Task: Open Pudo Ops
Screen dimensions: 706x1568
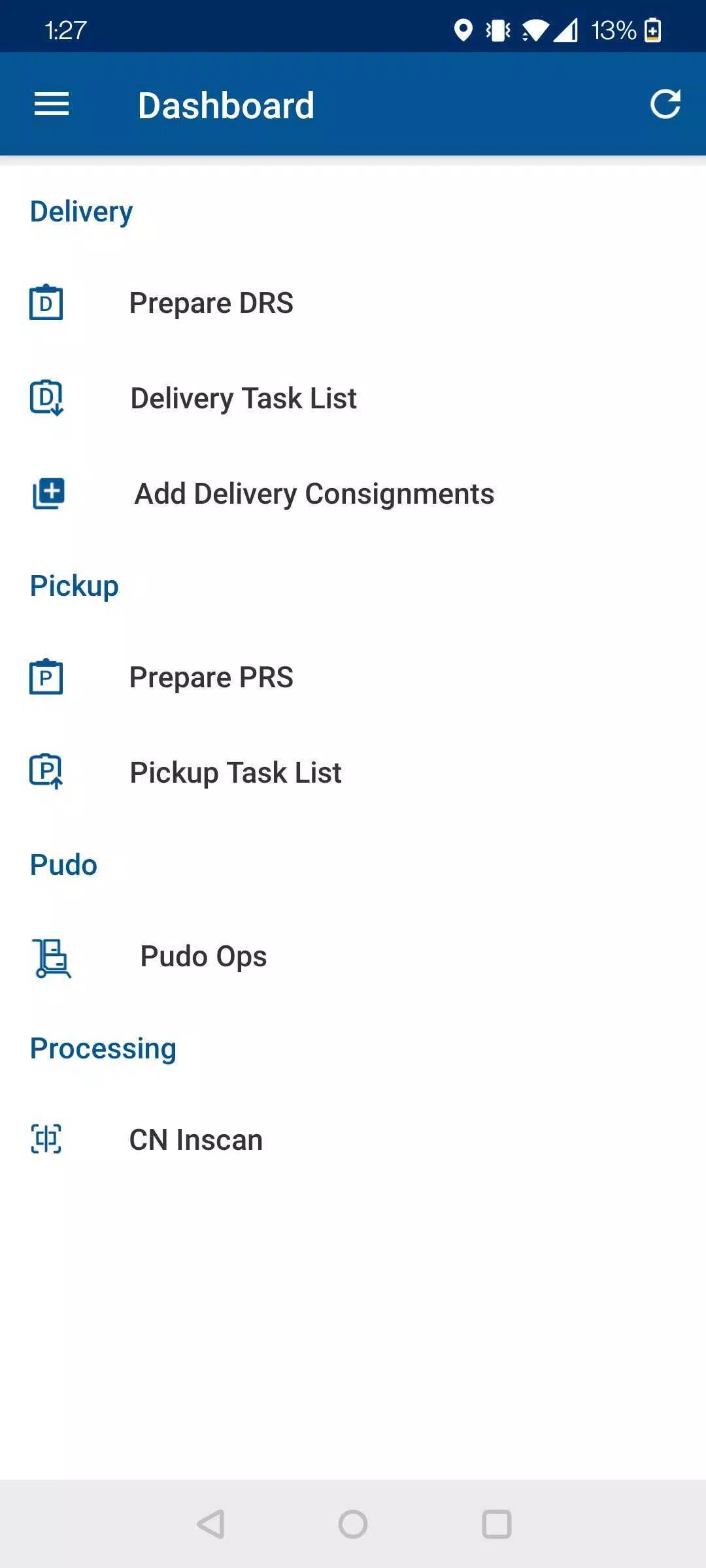Action: pyautogui.click(x=203, y=956)
